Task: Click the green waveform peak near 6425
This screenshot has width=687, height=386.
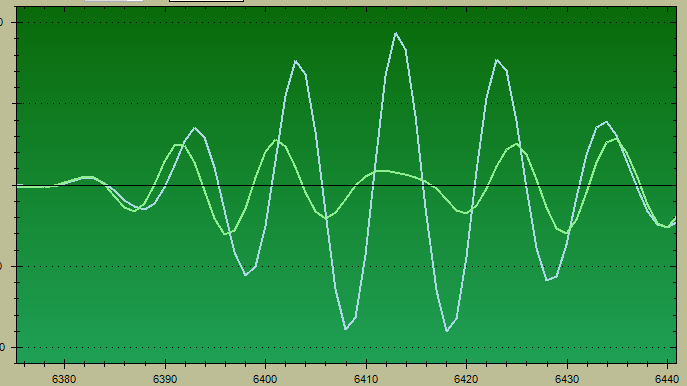Action: pos(517,143)
